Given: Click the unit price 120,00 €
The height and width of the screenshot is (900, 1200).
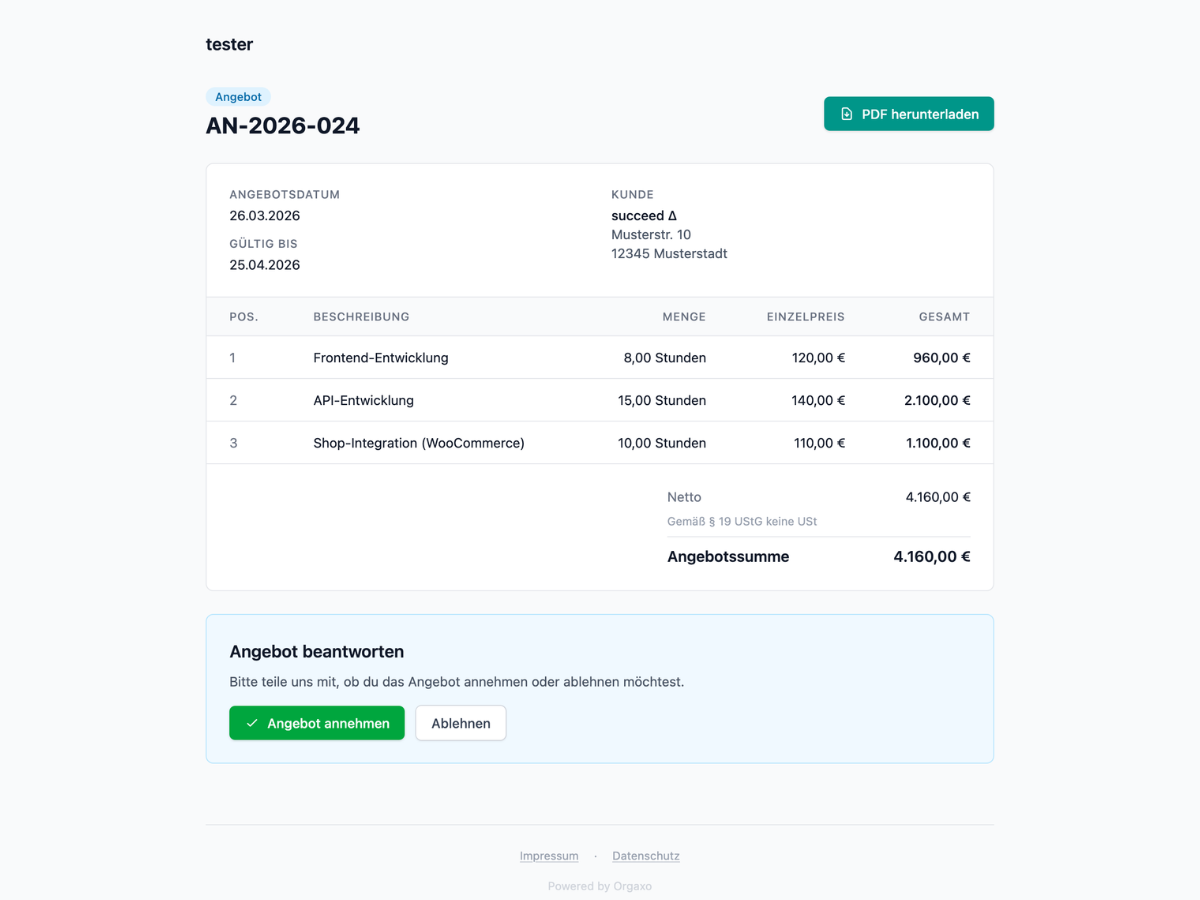Looking at the screenshot, I should click(x=819, y=358).
